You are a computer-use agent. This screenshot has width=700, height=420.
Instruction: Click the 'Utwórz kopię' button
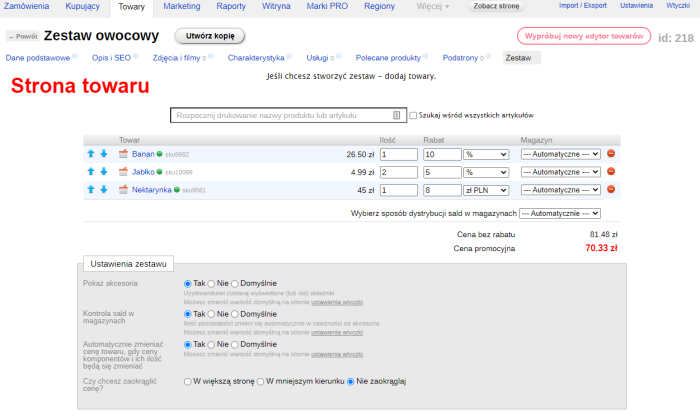pos(210,36)
